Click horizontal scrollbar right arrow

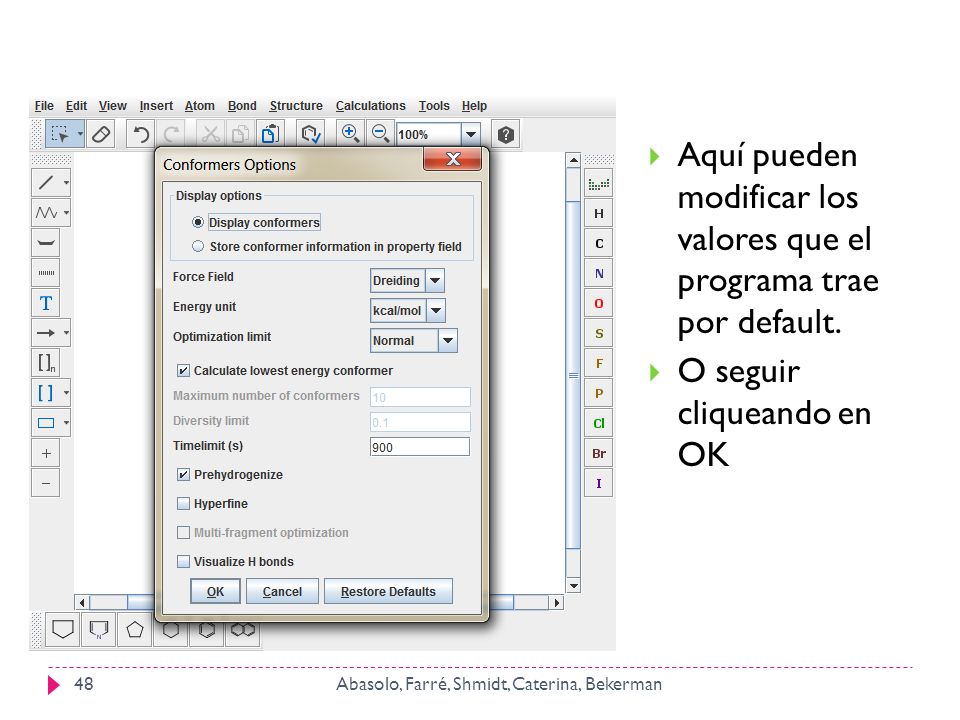click(x=556, y=602)
